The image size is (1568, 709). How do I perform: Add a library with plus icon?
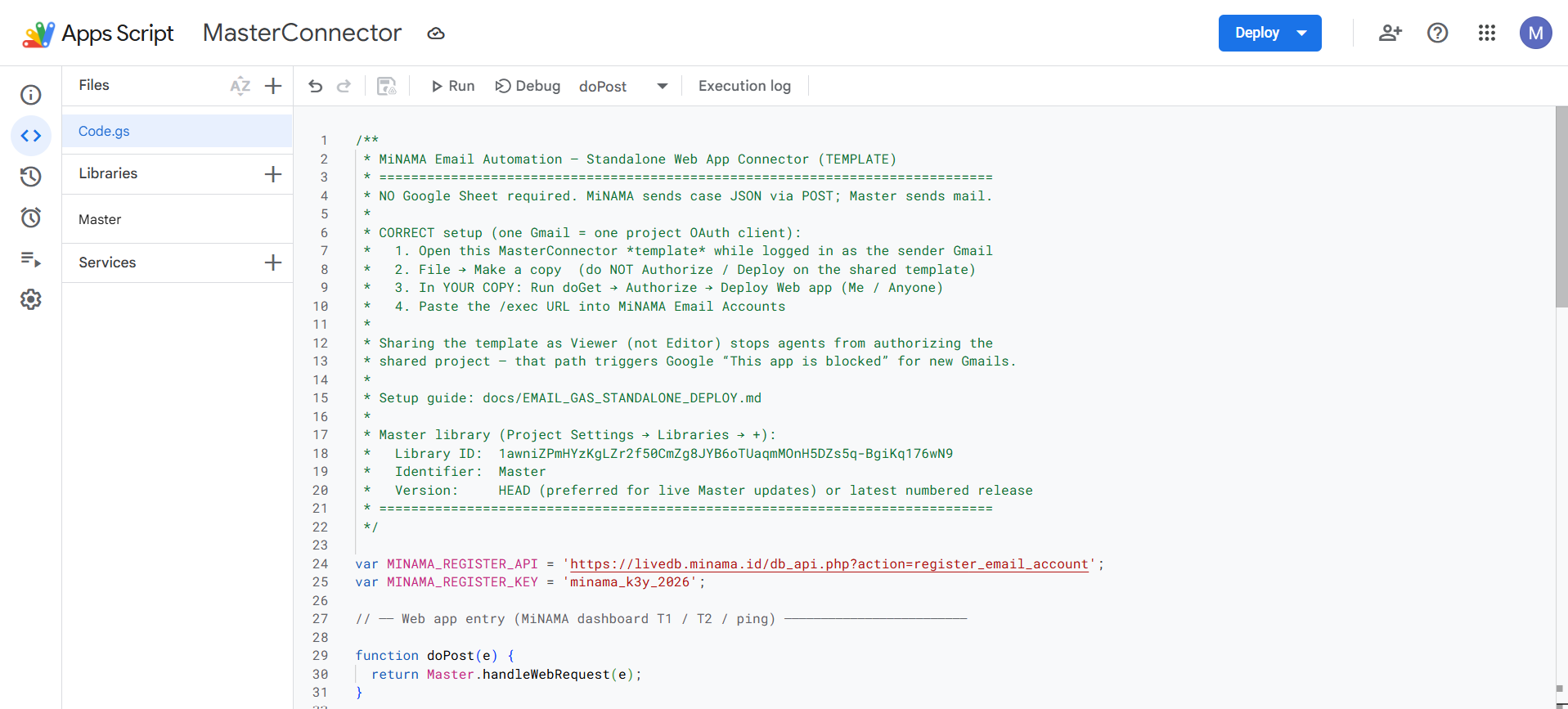coord(273,174)
